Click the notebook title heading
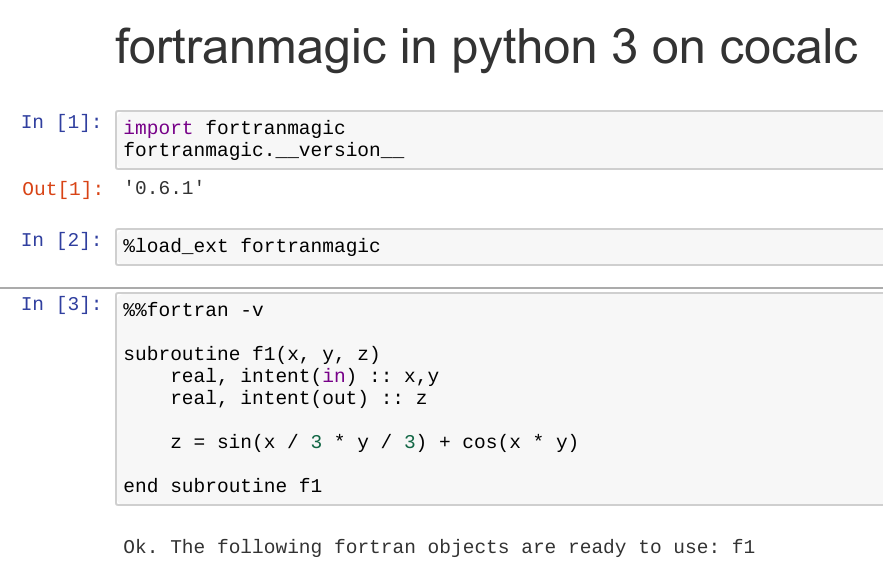 486,47
